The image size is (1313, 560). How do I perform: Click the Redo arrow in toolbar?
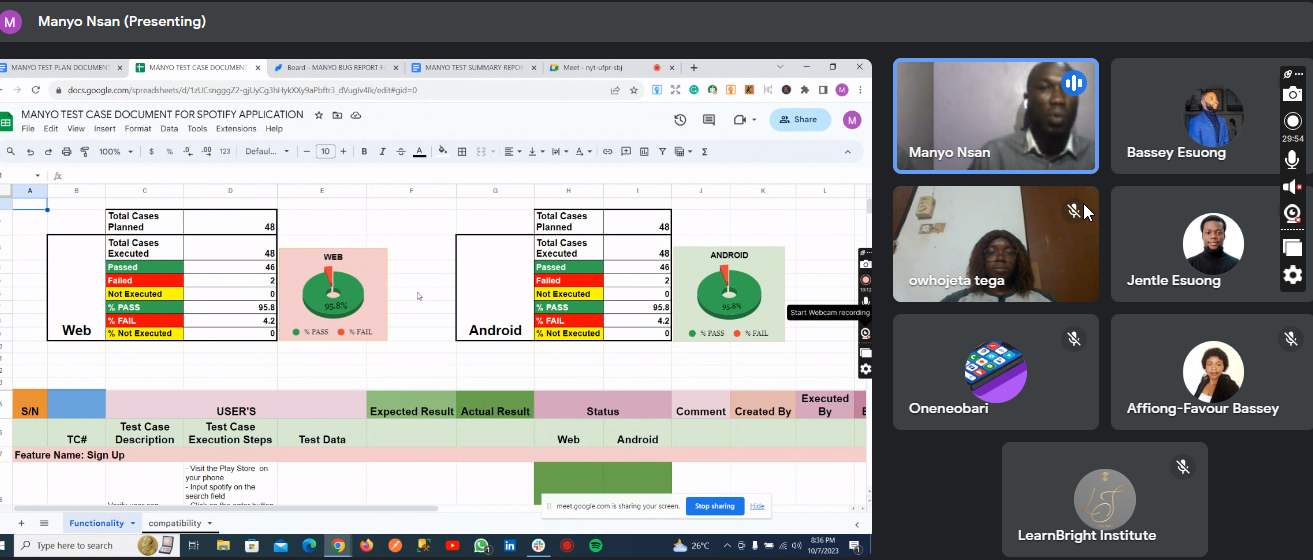[48, 152]
